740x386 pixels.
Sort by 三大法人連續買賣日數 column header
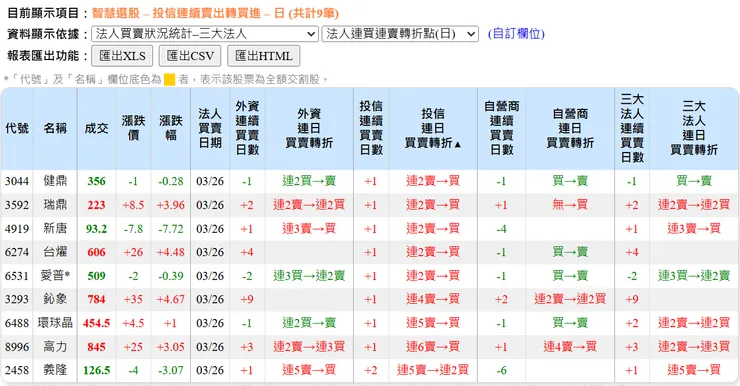632,128
